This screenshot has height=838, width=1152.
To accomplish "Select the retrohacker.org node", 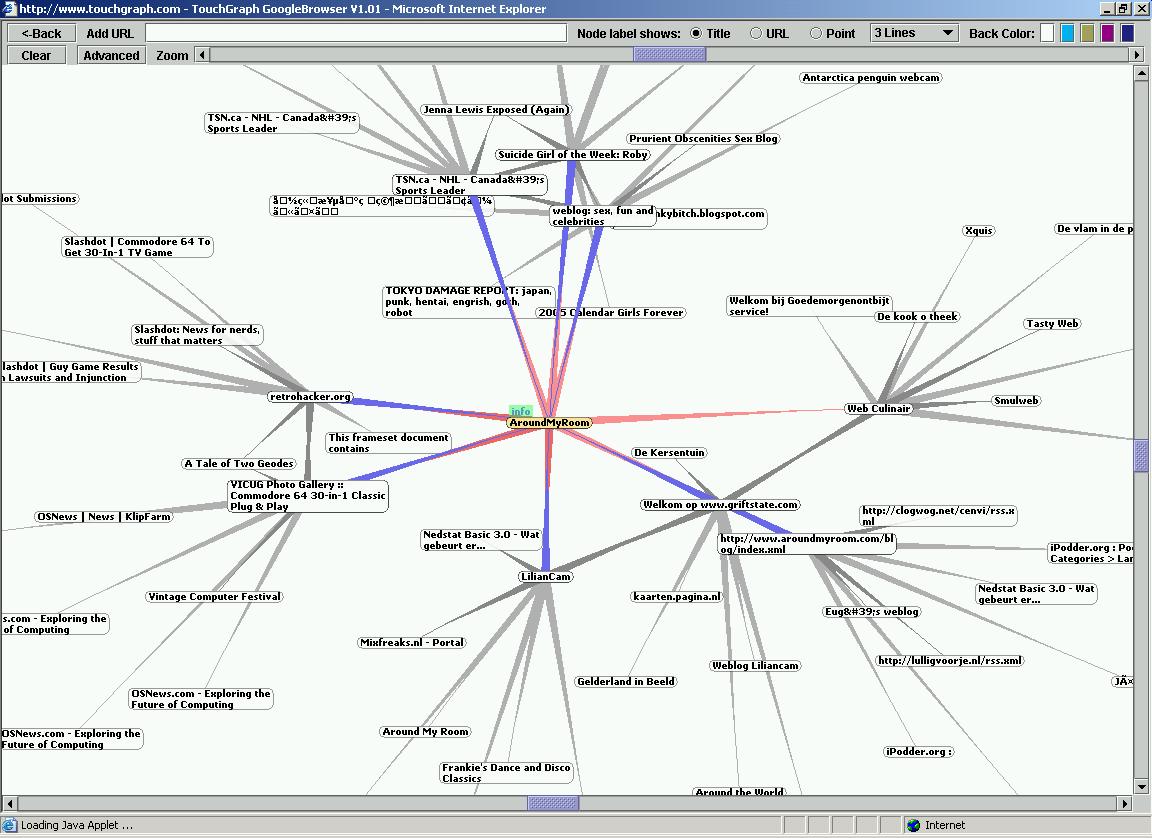I will coord(310,397).
